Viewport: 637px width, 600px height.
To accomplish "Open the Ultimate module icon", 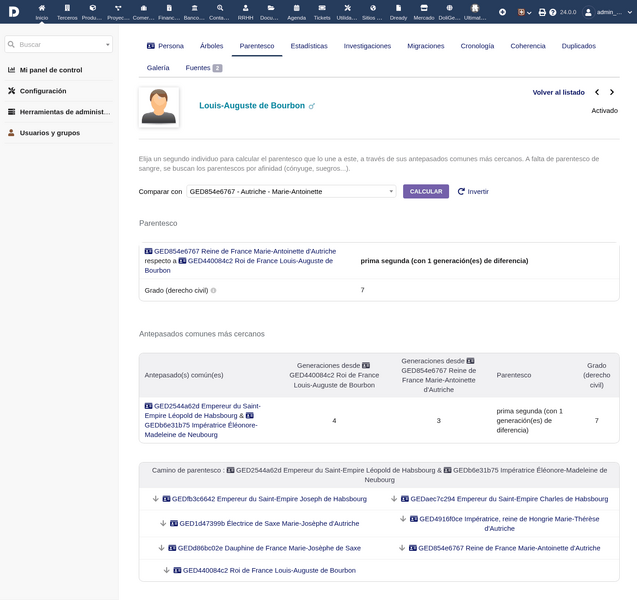I will coord(475,8).
